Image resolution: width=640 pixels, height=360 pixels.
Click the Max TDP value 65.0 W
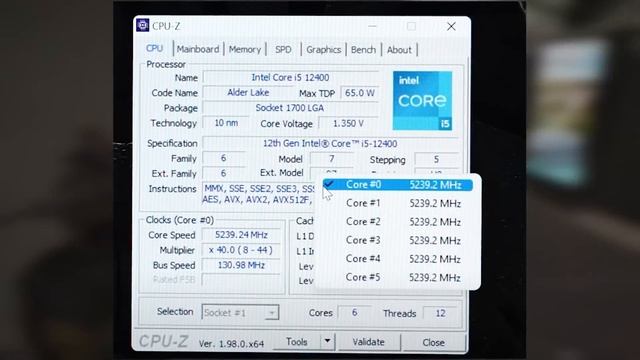click(x=360, y=93)
